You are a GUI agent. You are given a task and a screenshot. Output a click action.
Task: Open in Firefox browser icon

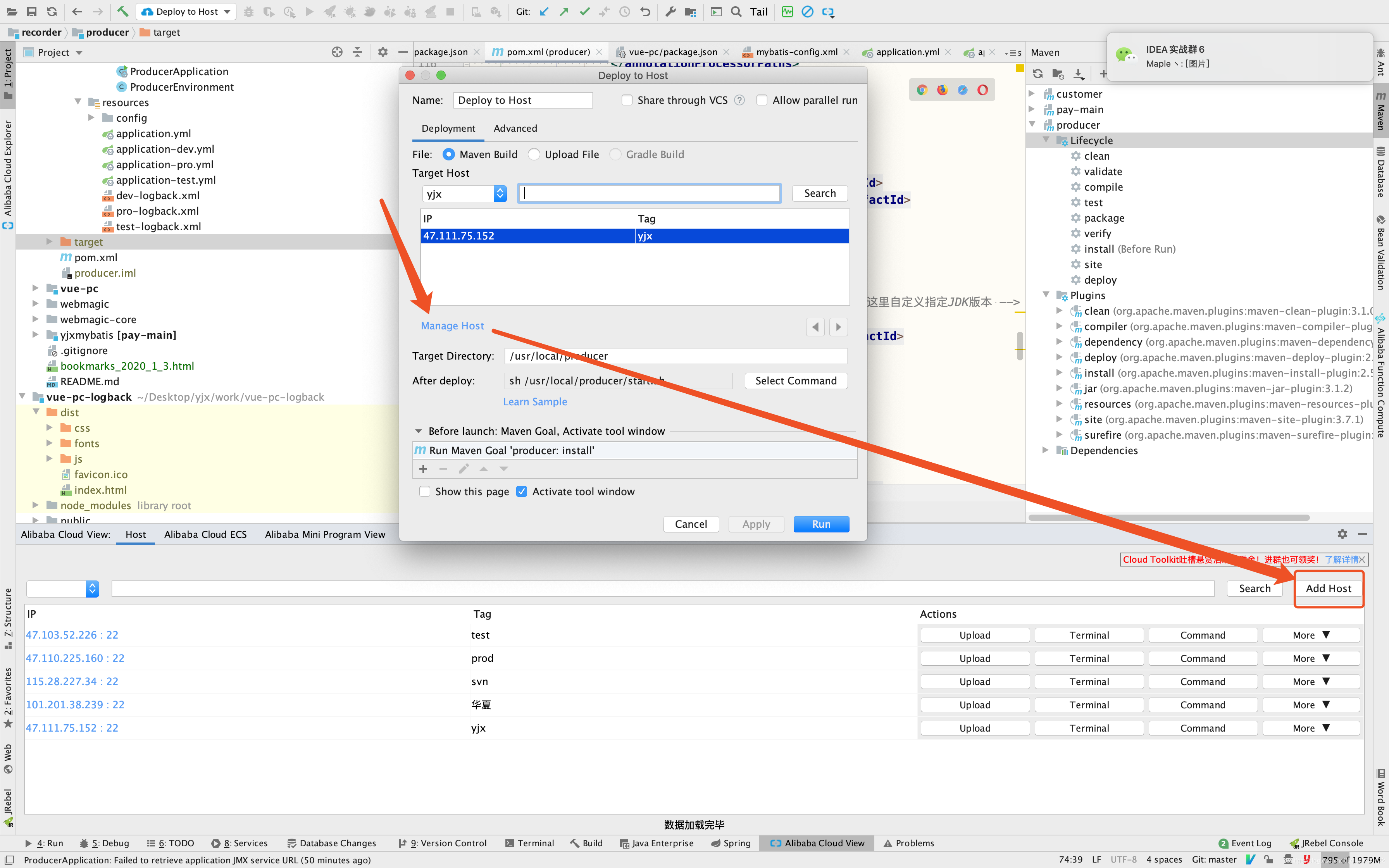(942, 90)
